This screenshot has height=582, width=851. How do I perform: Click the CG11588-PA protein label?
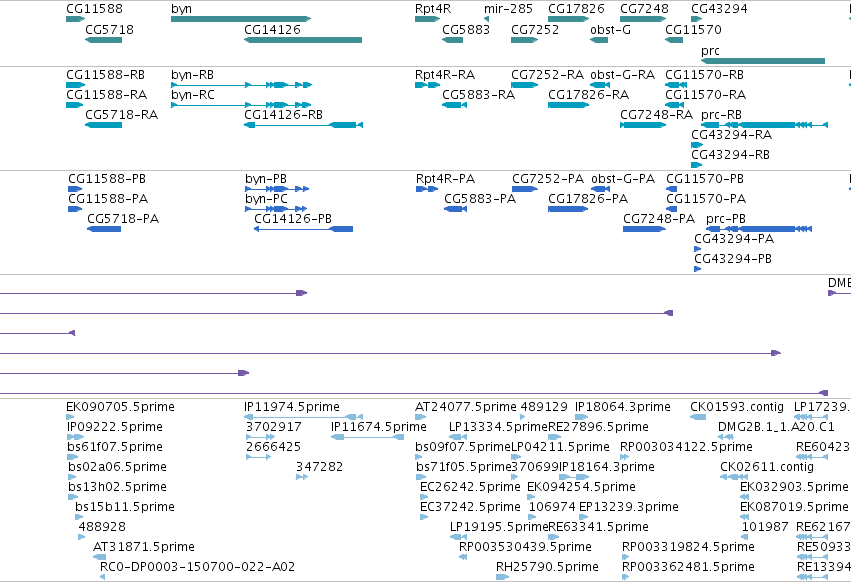(x=108, y=199)
